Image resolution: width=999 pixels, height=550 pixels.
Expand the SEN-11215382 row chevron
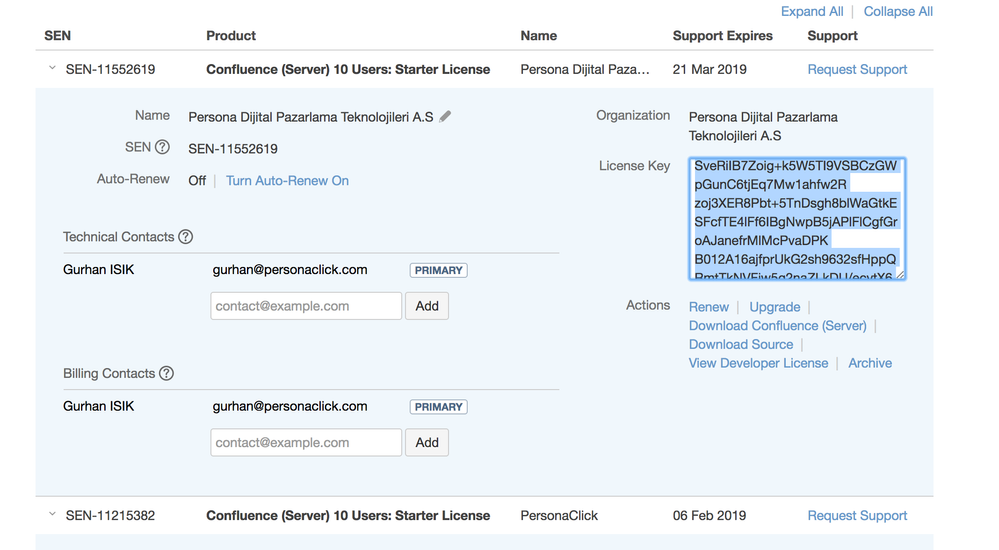coord(52,514)
